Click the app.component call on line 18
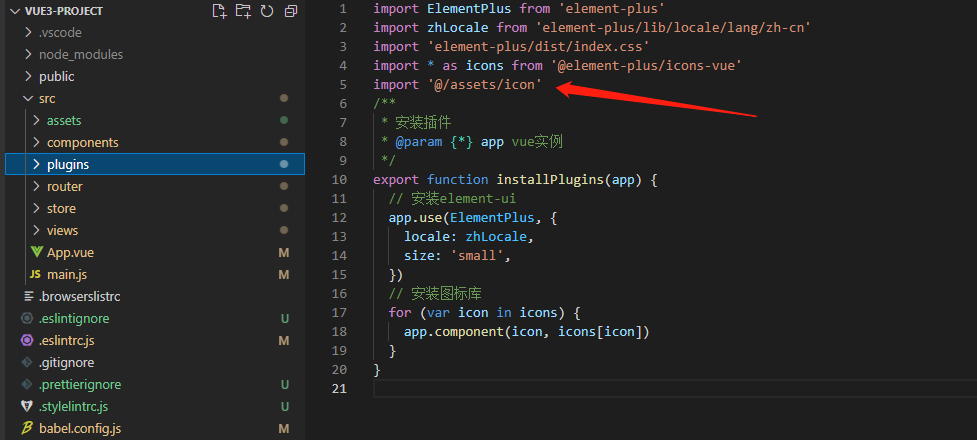The width and height of the screenshot is (977, 440). pos(454,332)
